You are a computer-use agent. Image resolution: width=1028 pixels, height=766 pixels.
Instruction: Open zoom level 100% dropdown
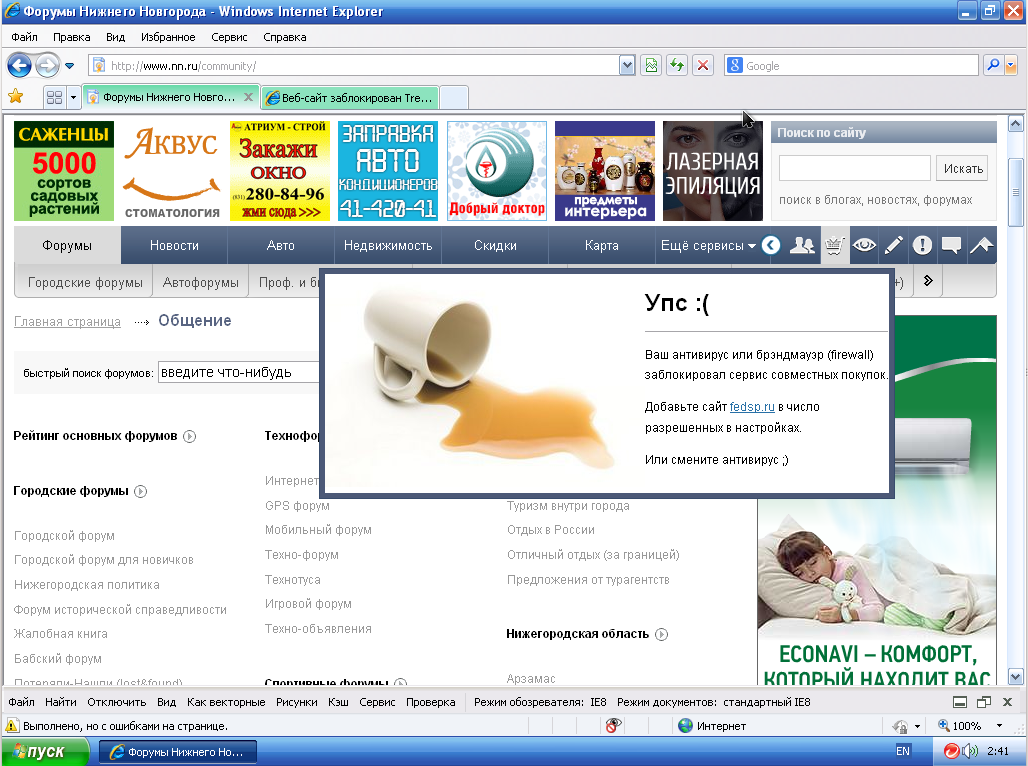pos(999,725)
